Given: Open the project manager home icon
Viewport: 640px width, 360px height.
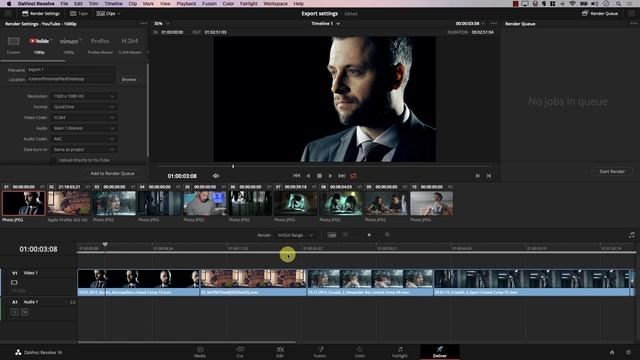Looking at the screenshot, I should pos(612,352).
